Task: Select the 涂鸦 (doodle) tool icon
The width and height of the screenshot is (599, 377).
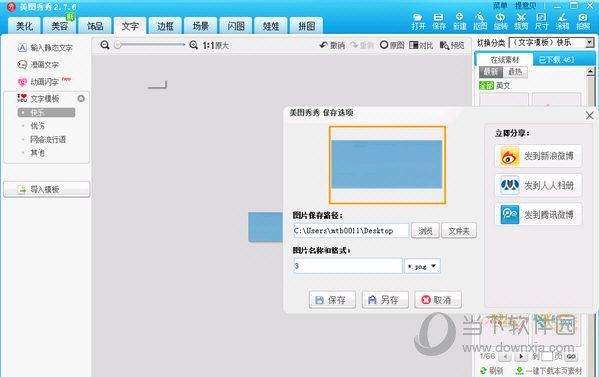Action: pyautogui.click(x=562, y=21)
